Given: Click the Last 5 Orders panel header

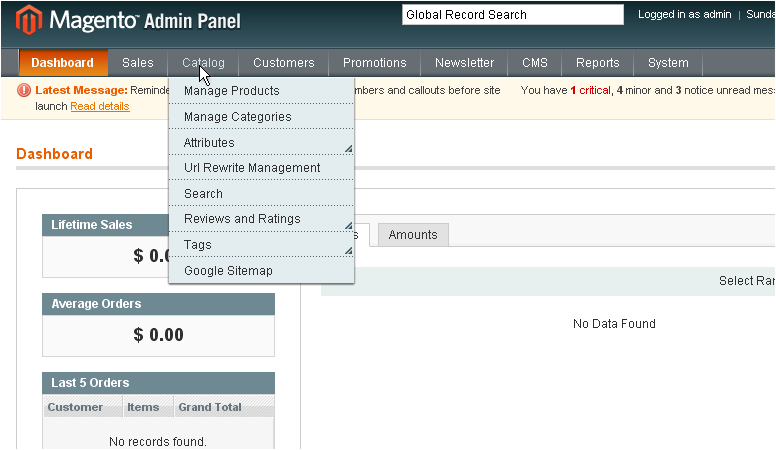Looking at the screenshot, I should (x=158, y=383).
